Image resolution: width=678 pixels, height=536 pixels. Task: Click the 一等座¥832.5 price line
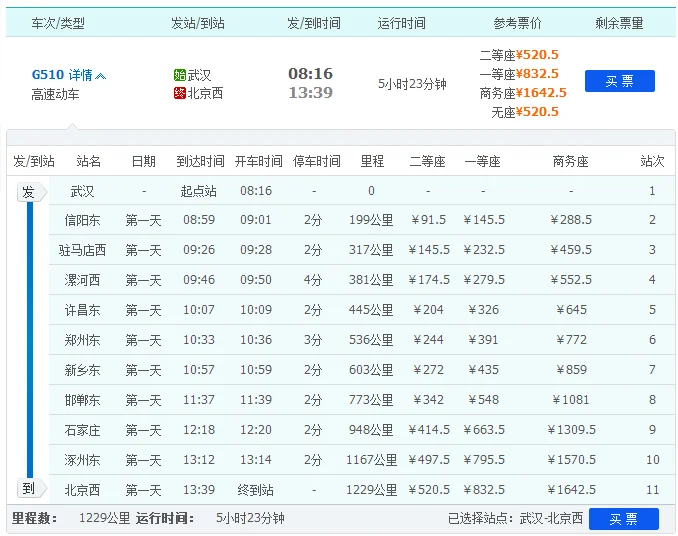click(x=519, y=74)
